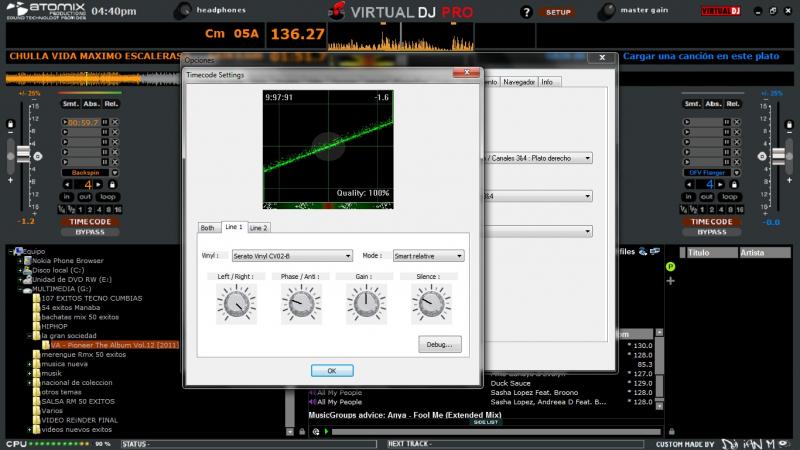
Task: Adjust the Gain knob in Timecode Settings
Action: pyautogui.click(x=366, y=304)
